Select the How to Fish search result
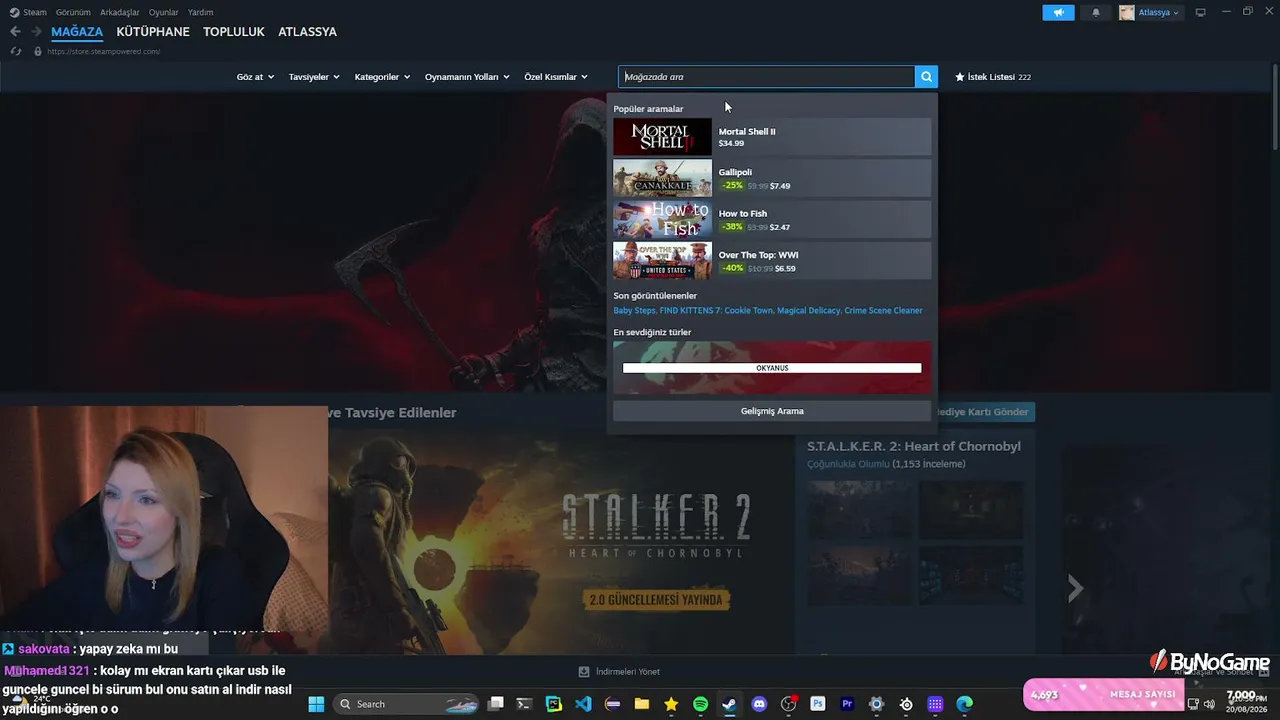The width and height of the screenshot is (1280, 720). click(772, 219)
